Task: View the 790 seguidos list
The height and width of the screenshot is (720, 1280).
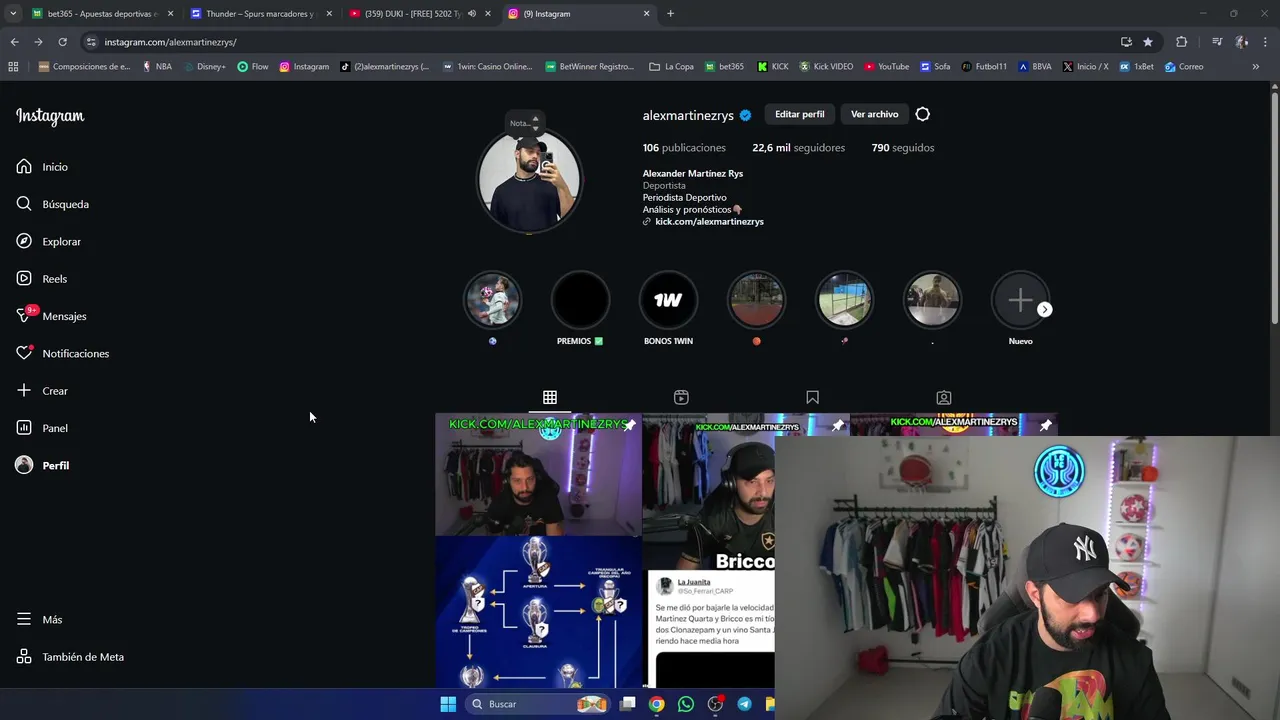Action: coord(902,148)
